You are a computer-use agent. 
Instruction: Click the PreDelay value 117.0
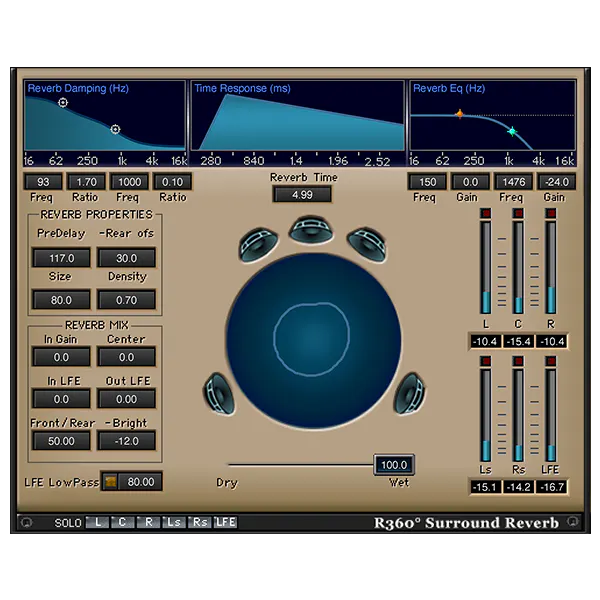click(62, 258)
